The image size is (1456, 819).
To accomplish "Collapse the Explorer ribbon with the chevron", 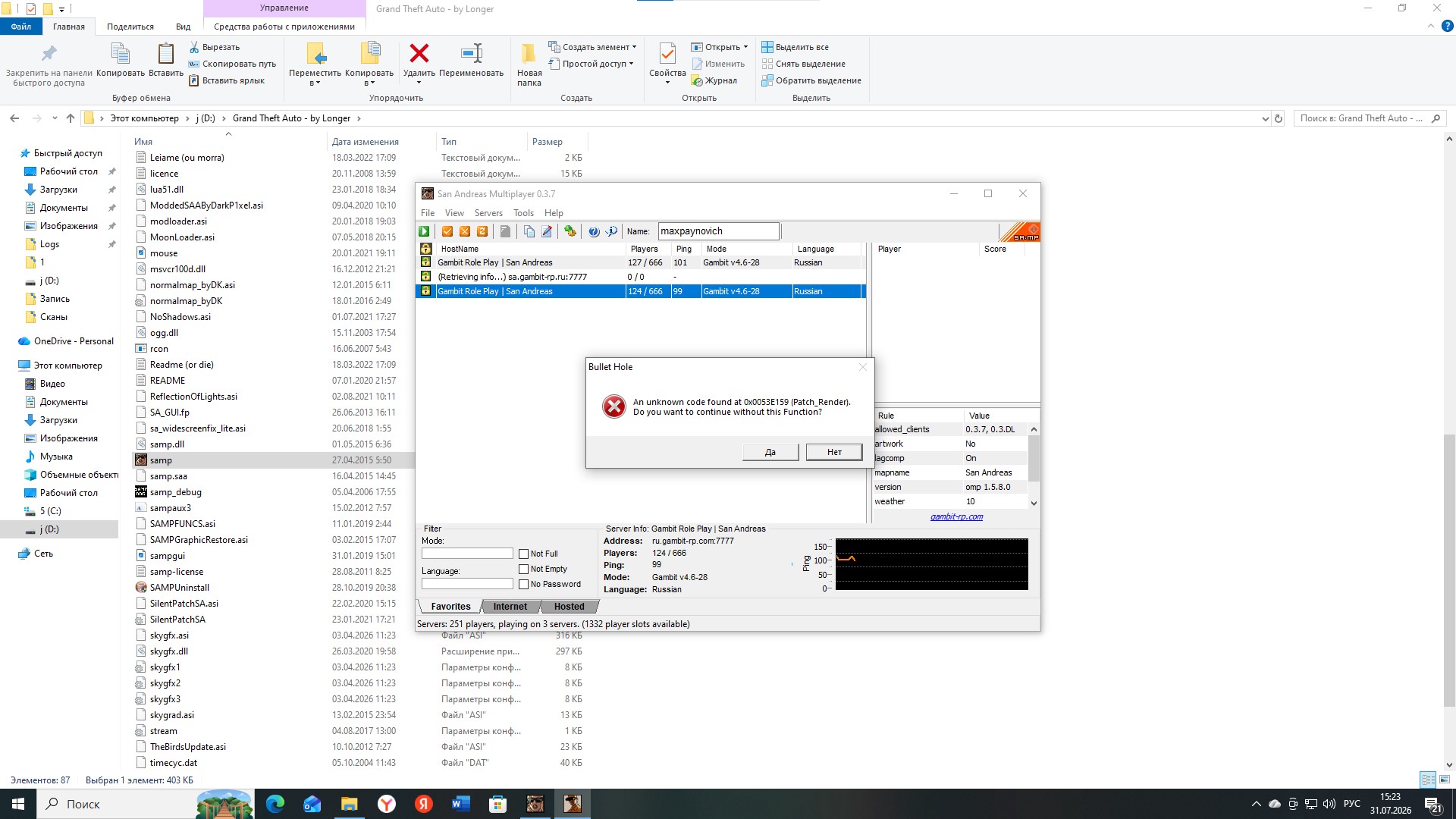I will [1431, 26].
